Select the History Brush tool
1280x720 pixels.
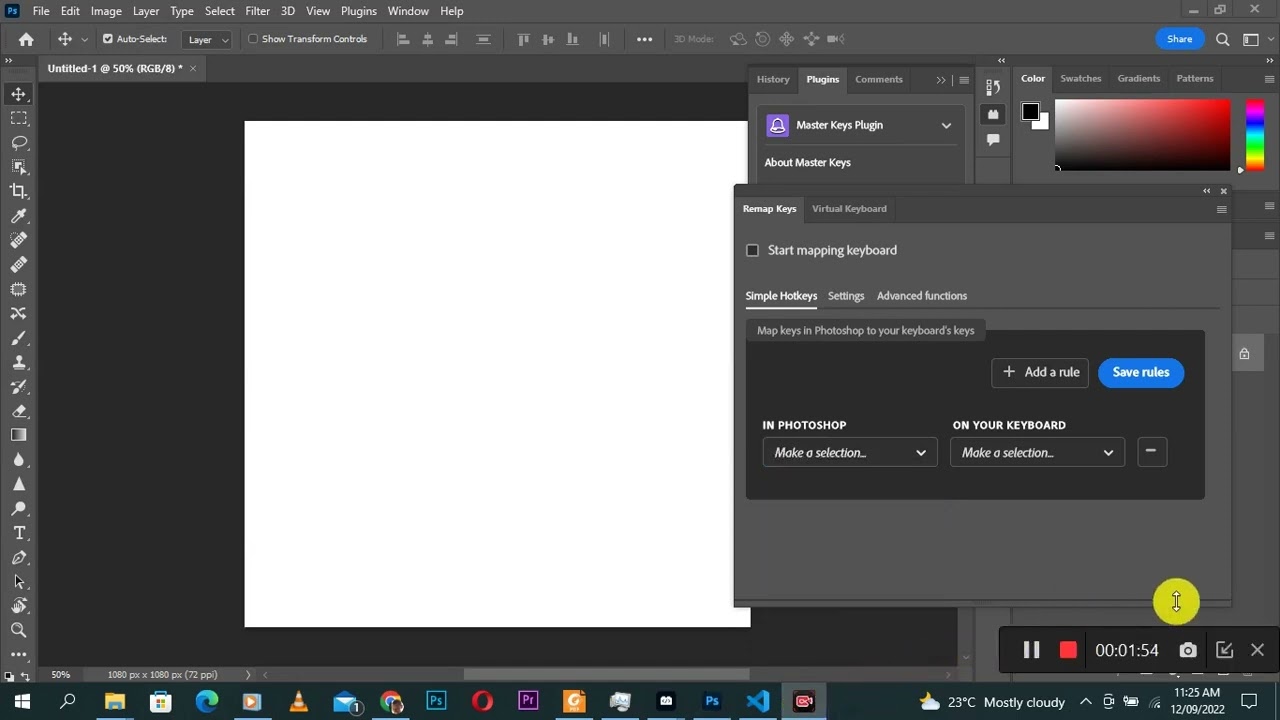click(19, 386)
